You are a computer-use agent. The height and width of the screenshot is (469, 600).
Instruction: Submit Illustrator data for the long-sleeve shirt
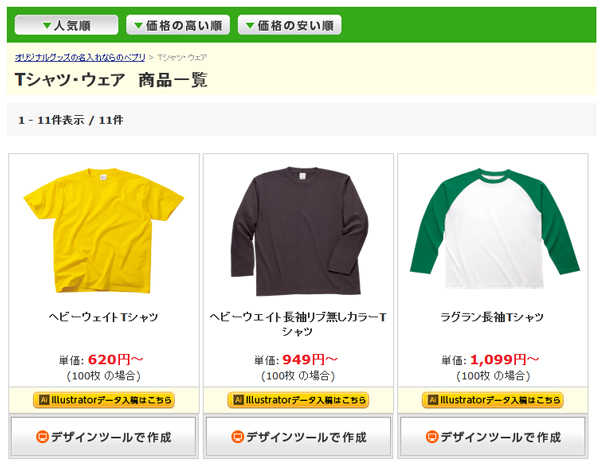(x=298, y=400)
